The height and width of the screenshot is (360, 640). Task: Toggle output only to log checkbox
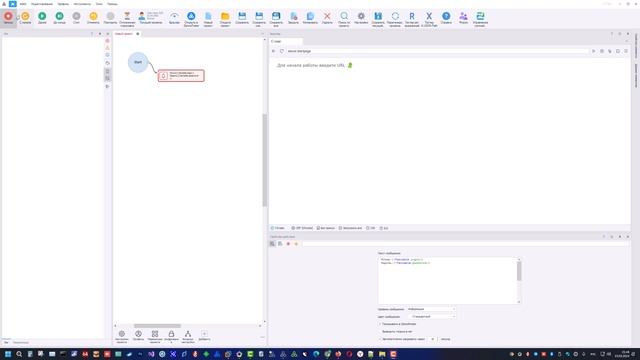(x=380, y=331)
